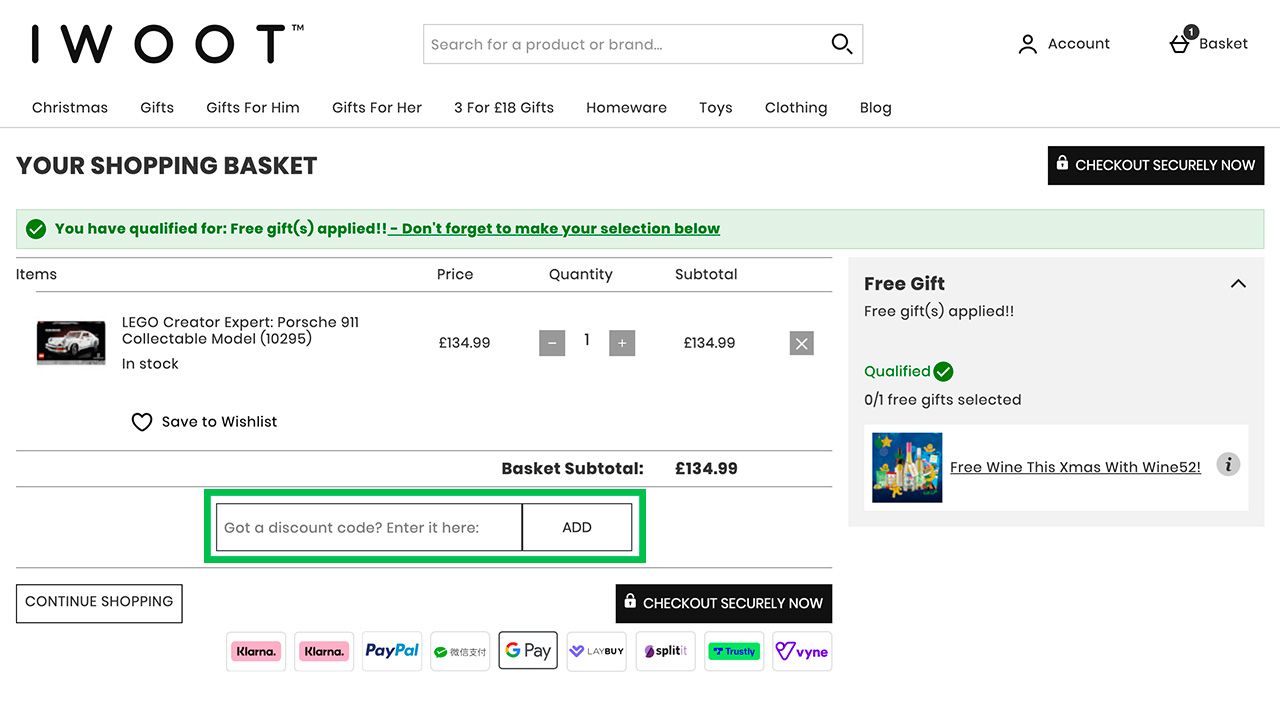The image size is (1280, 720).
Task: Open the Christmas menu
Action: click(x=70, y=107)
